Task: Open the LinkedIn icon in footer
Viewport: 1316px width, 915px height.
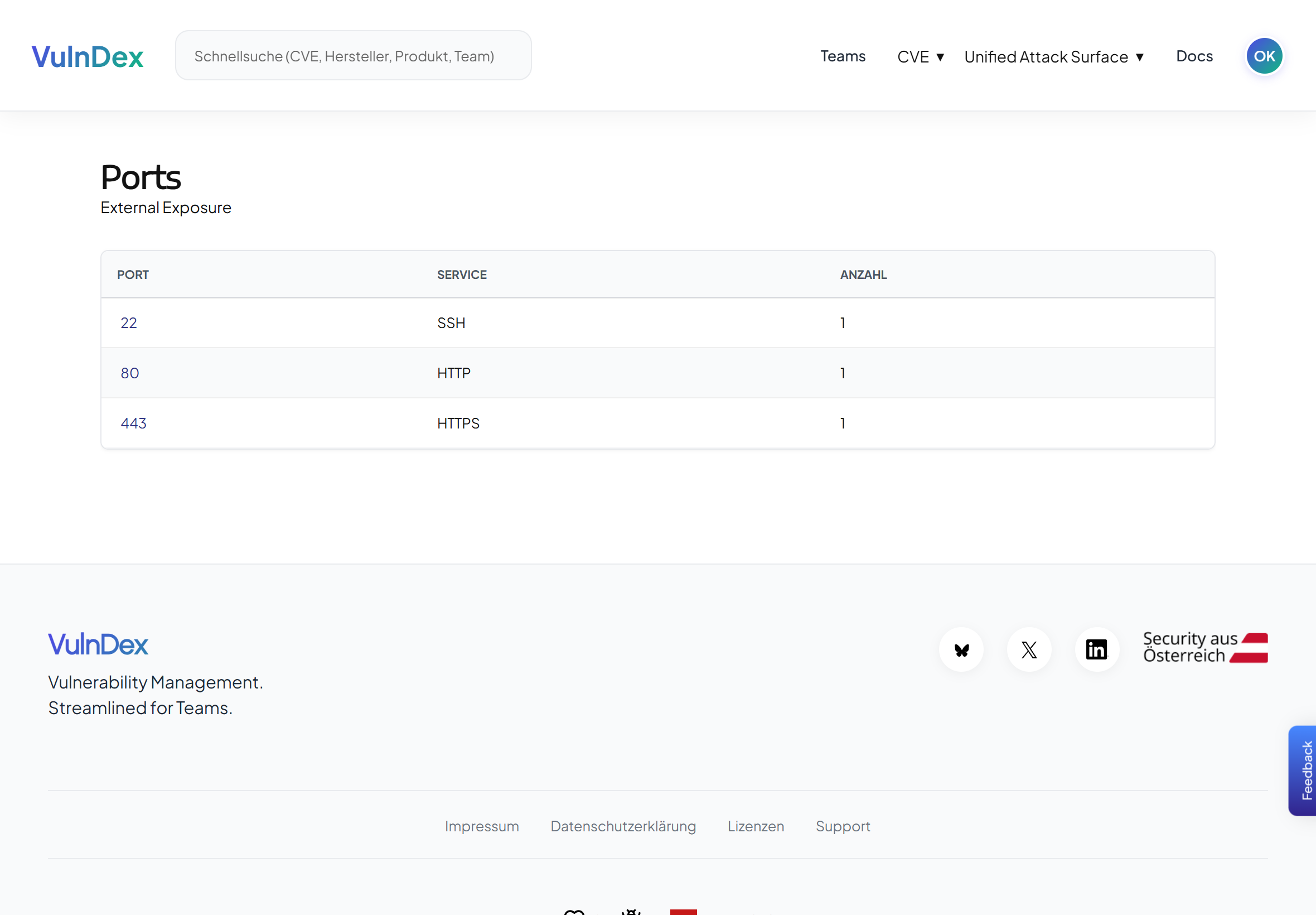Action: pyautogui.click(x=1096, y=649)
